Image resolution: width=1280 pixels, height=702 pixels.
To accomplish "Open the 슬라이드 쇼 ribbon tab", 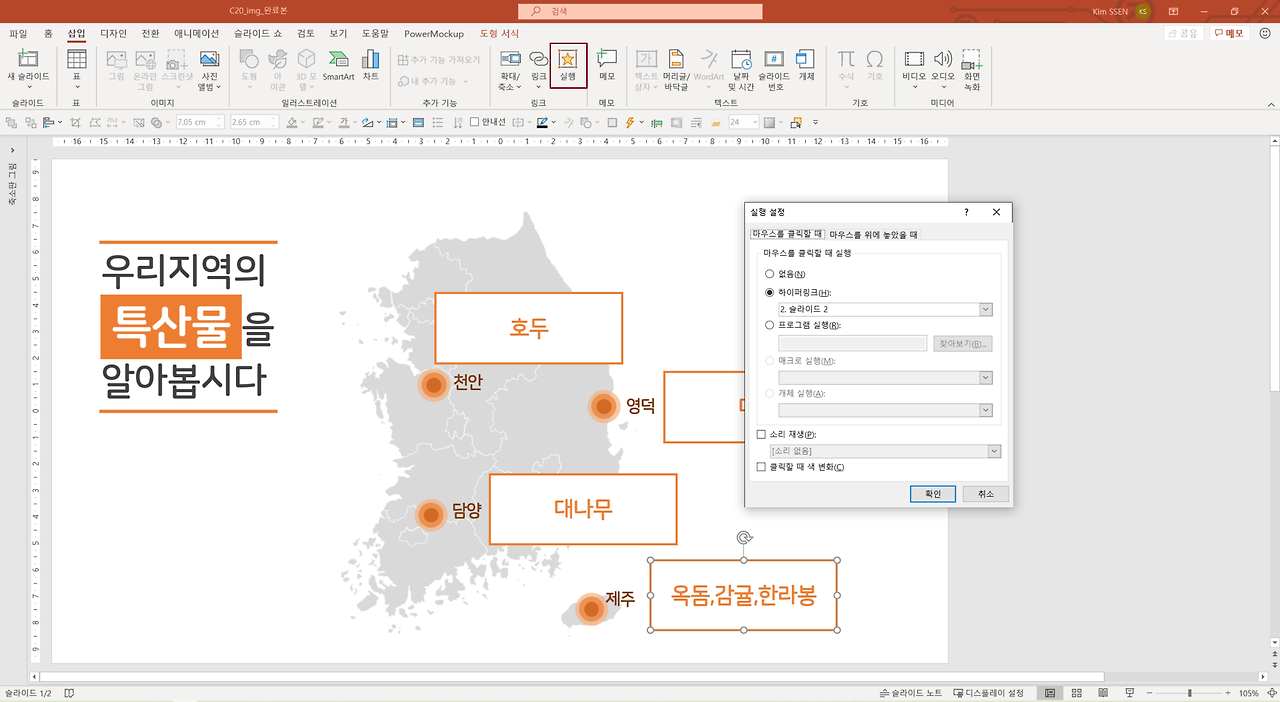I will coord(258,33).
